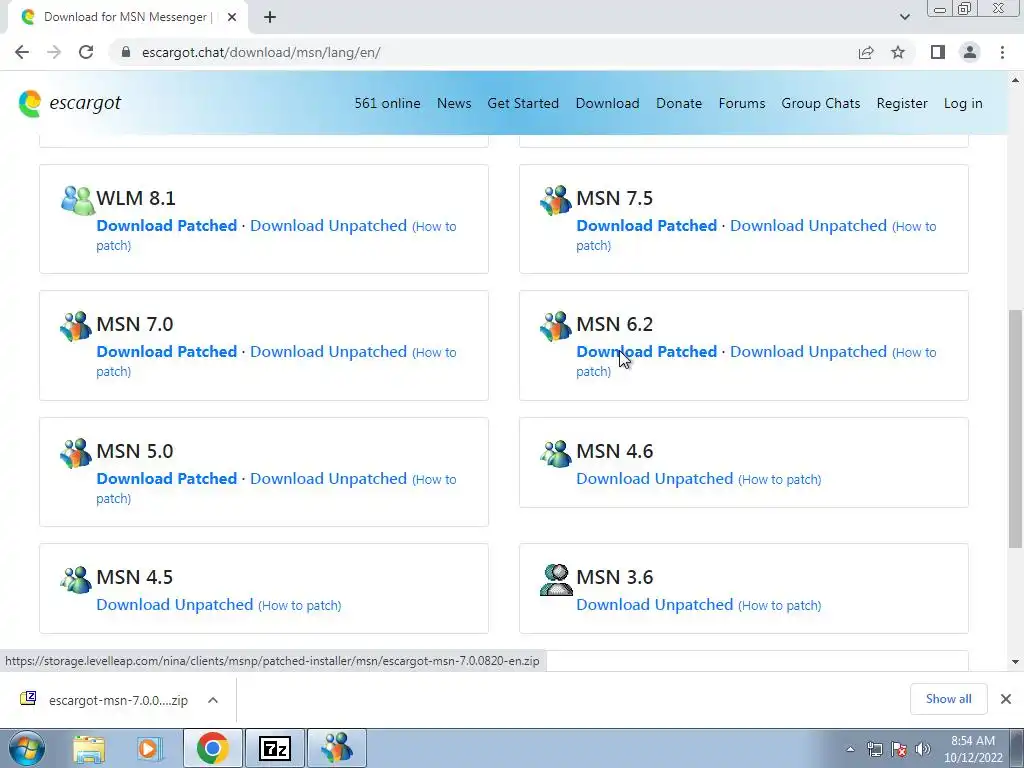Viewport: 1024px width, 768px height.
Task: Open the 7-Zip taskbar icon
Action: pyautogui.click(x=274, y=748)
